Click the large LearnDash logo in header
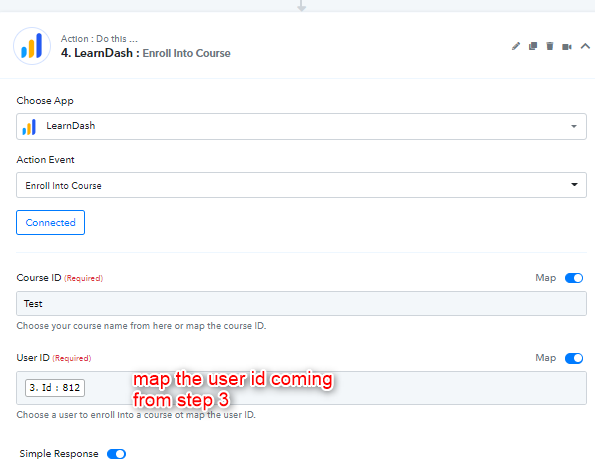Image resolution: width=595 pixels, height=476 pixels. [32, 46]
